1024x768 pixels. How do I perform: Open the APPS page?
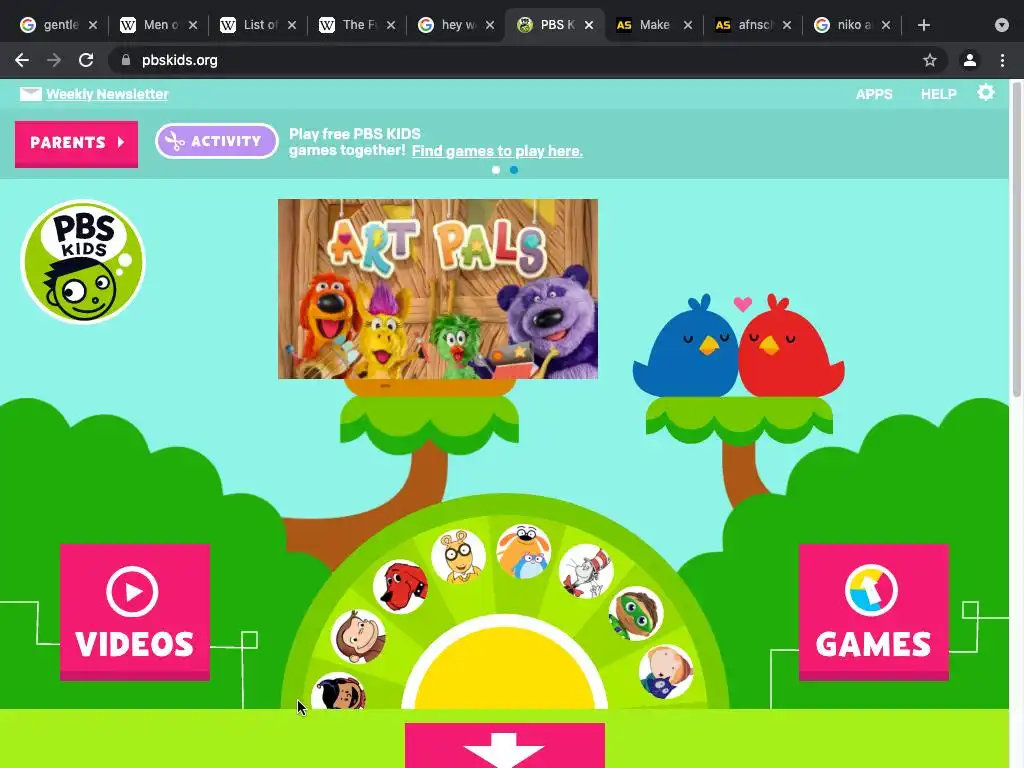(874, 94)
